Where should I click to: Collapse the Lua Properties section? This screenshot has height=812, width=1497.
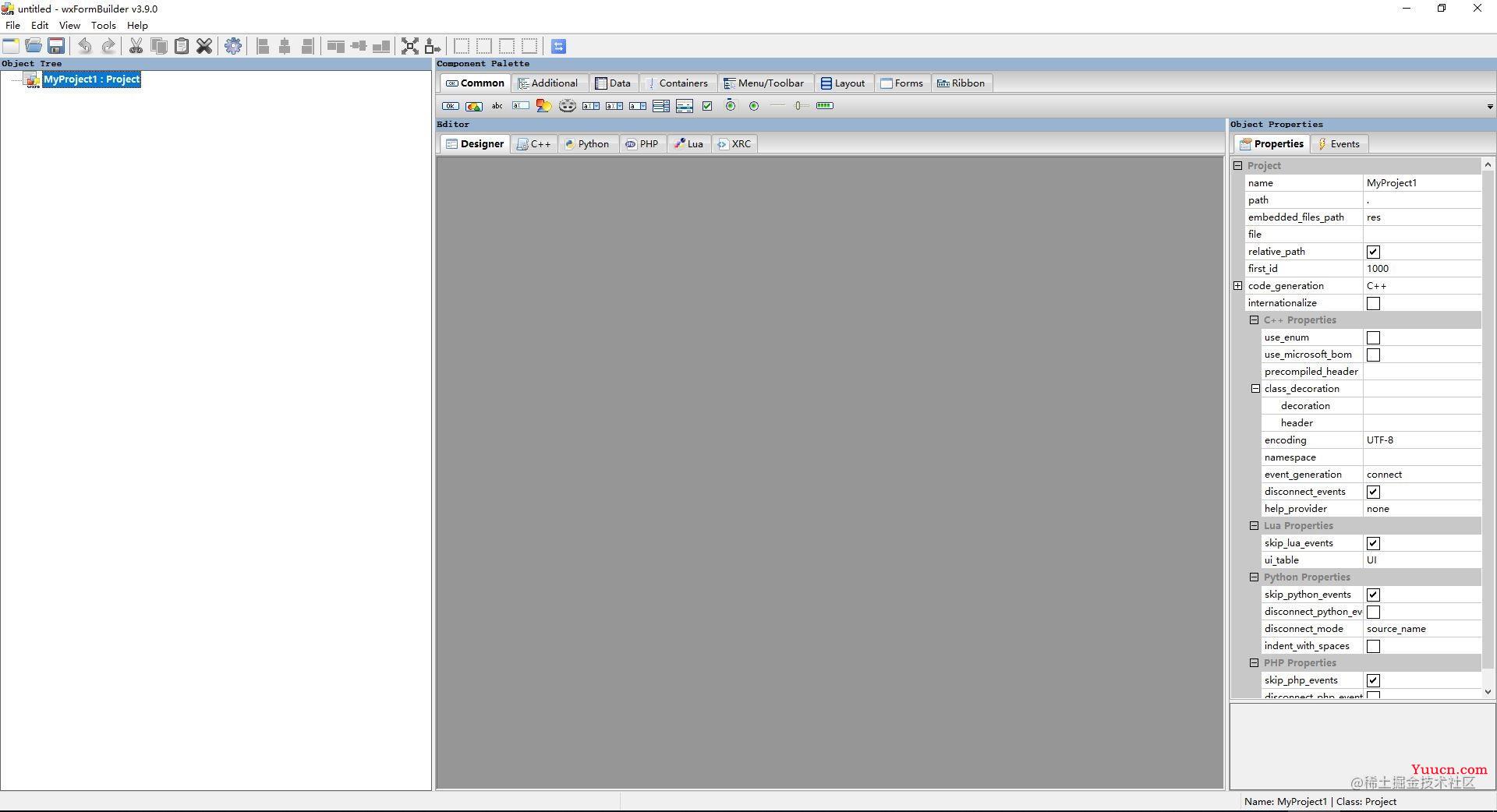pyautogui.click(x=1254, y=526)
